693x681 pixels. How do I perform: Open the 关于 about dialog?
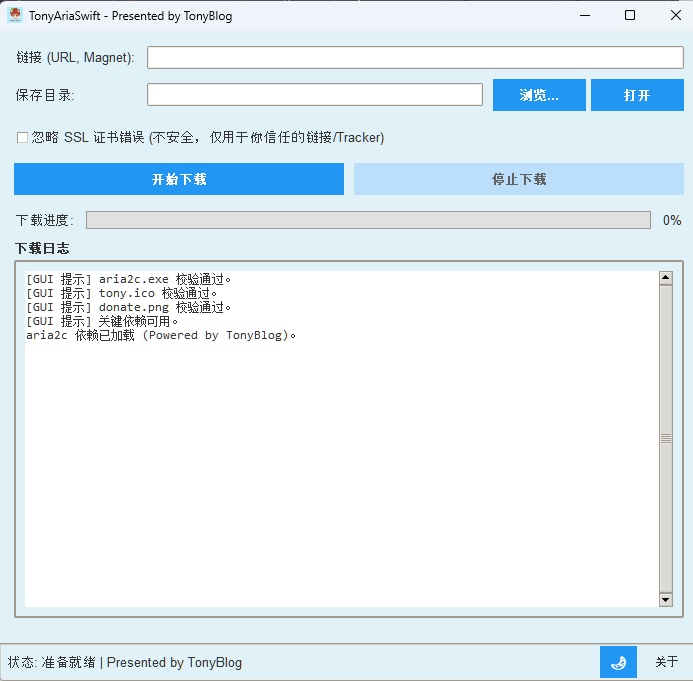pos(666,662)
